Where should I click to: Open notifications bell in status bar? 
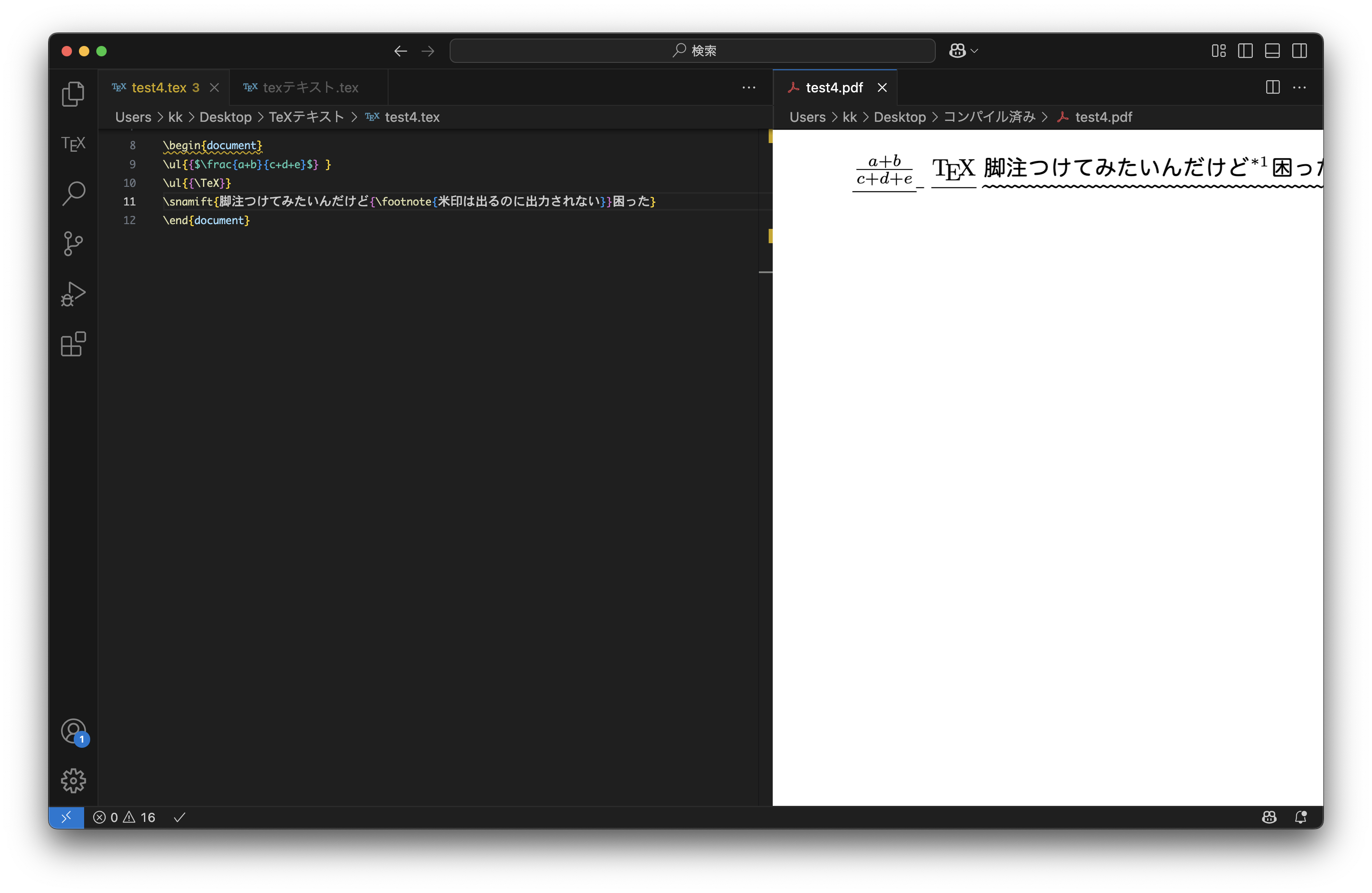[x=1300, y=817]
